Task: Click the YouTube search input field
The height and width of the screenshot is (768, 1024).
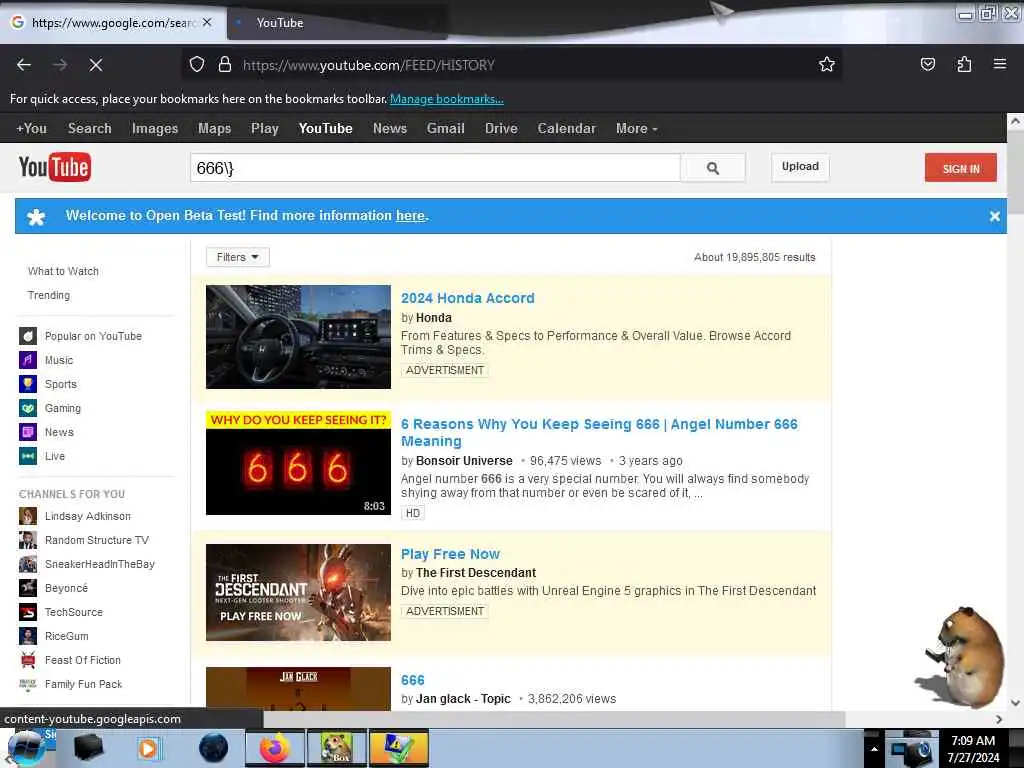Action: [x=435, y=168]
